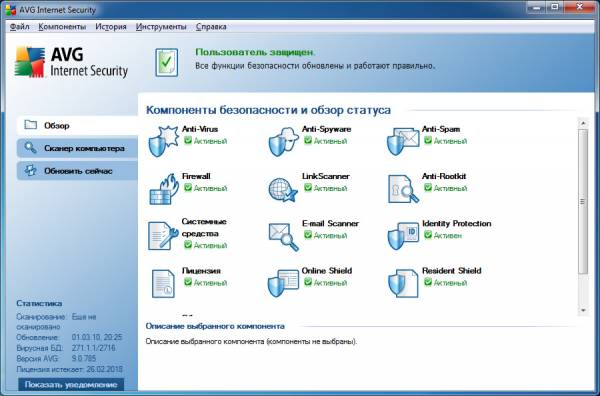Viewport: 600px width, 396px height.
Task: Open the Anti-Rootkit magnifier icon
Action: tap(403, 189)
